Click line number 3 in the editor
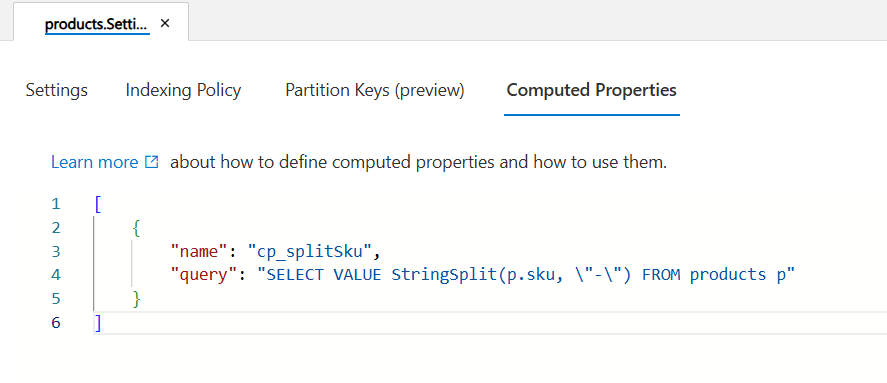Screen dimensions: 887x383 [55, 251]
